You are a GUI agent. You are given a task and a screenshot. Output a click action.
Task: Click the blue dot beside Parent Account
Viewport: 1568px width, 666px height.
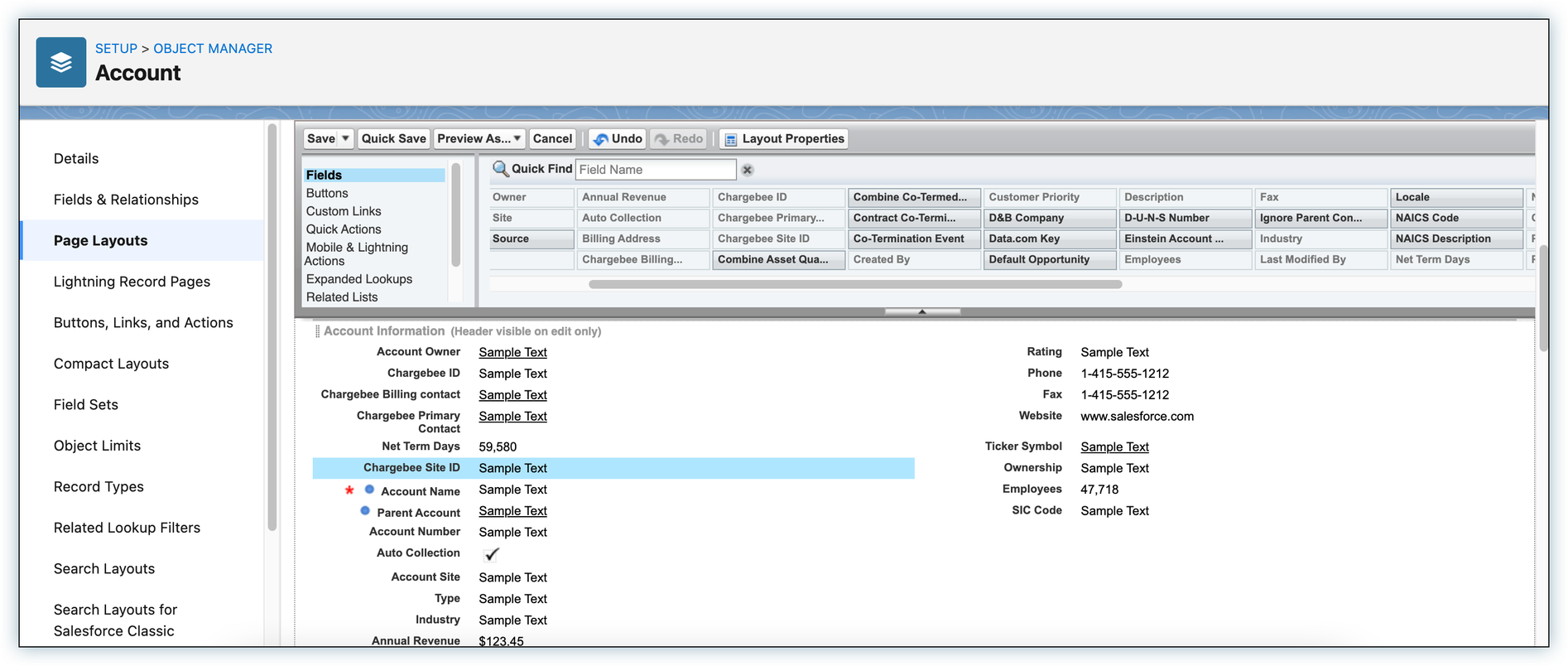click(365, 511)
